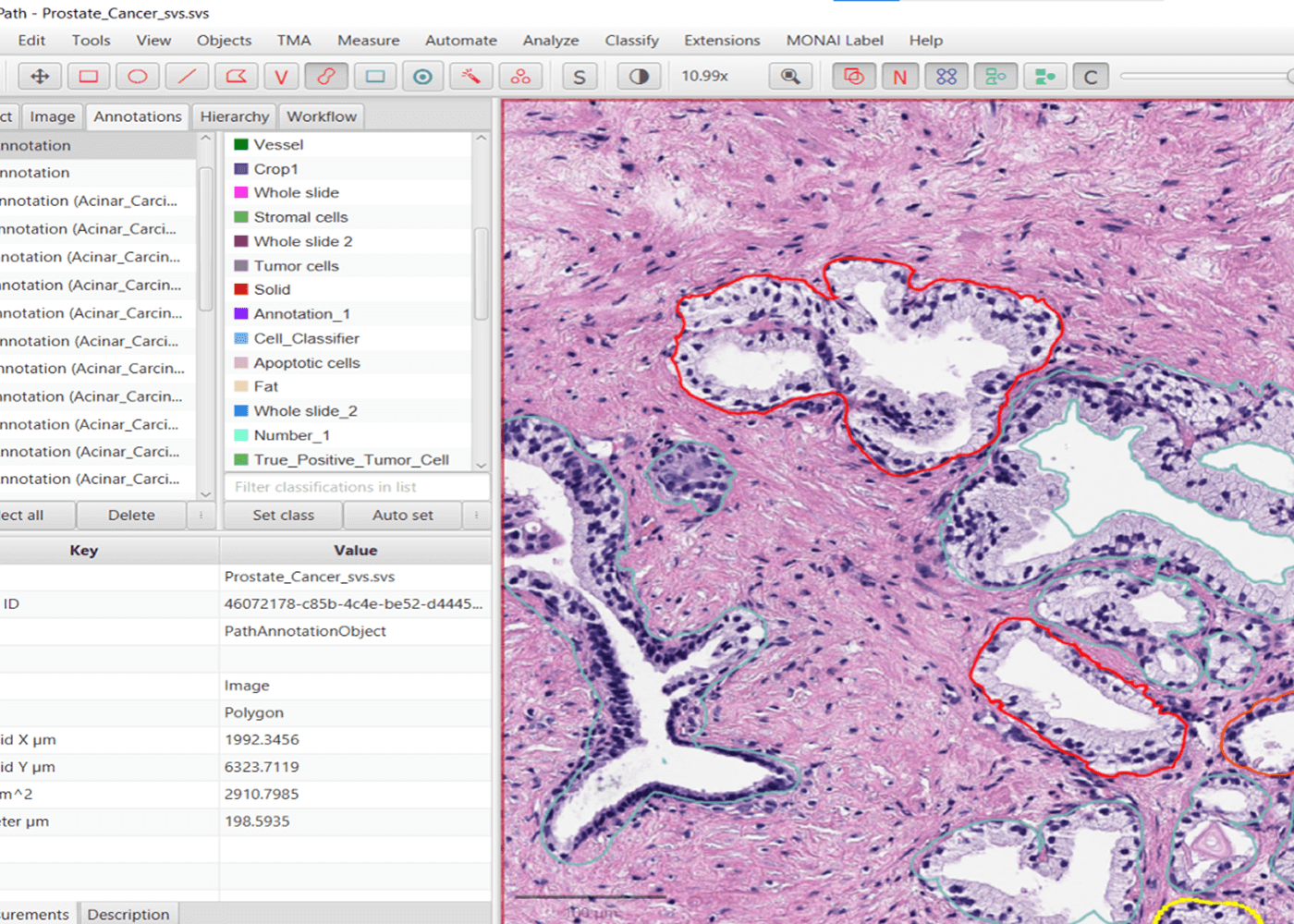Screen dimensions: 1294x924
Task: Open the menu beside Auto set
Action: pos(475,515)
